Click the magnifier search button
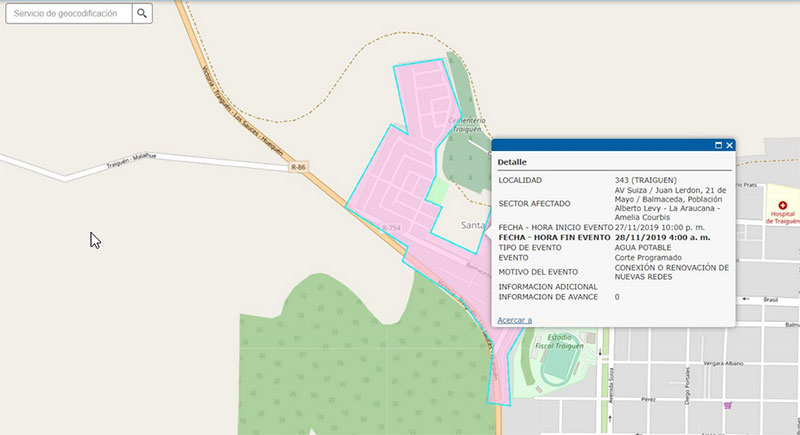Screen dimensions: 800x435 click(142, 14)
